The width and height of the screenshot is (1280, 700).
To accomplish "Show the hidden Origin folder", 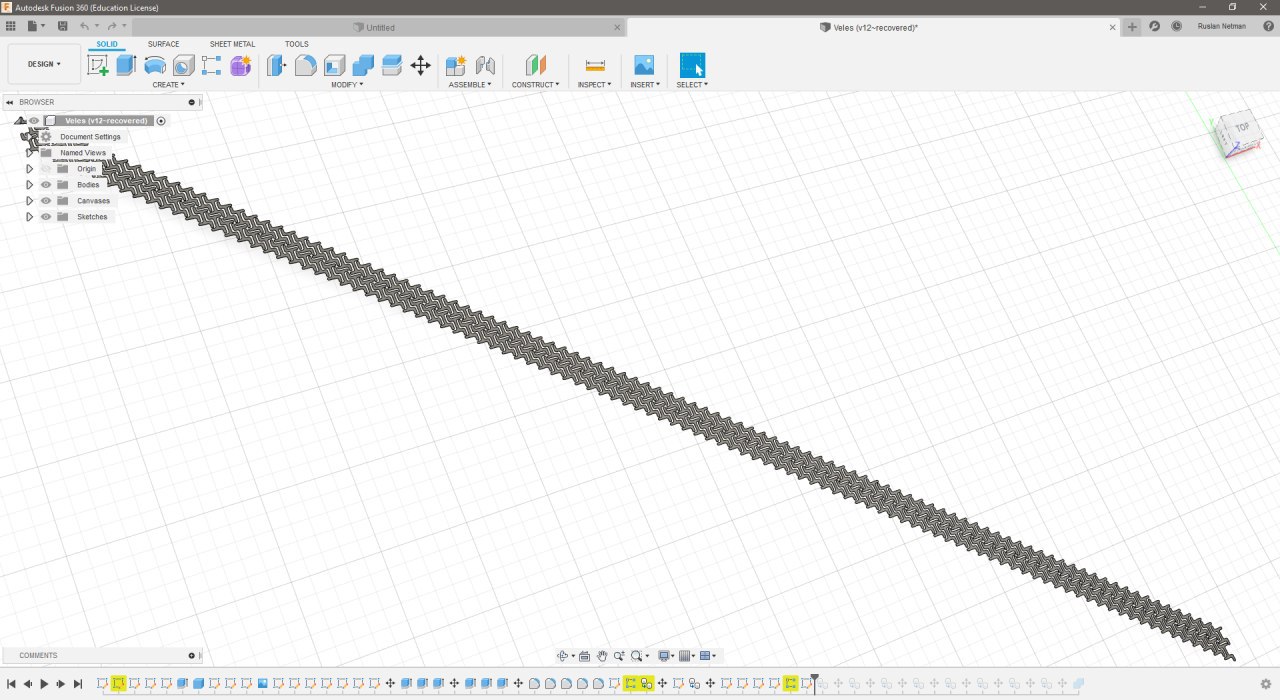I will 46,169.
